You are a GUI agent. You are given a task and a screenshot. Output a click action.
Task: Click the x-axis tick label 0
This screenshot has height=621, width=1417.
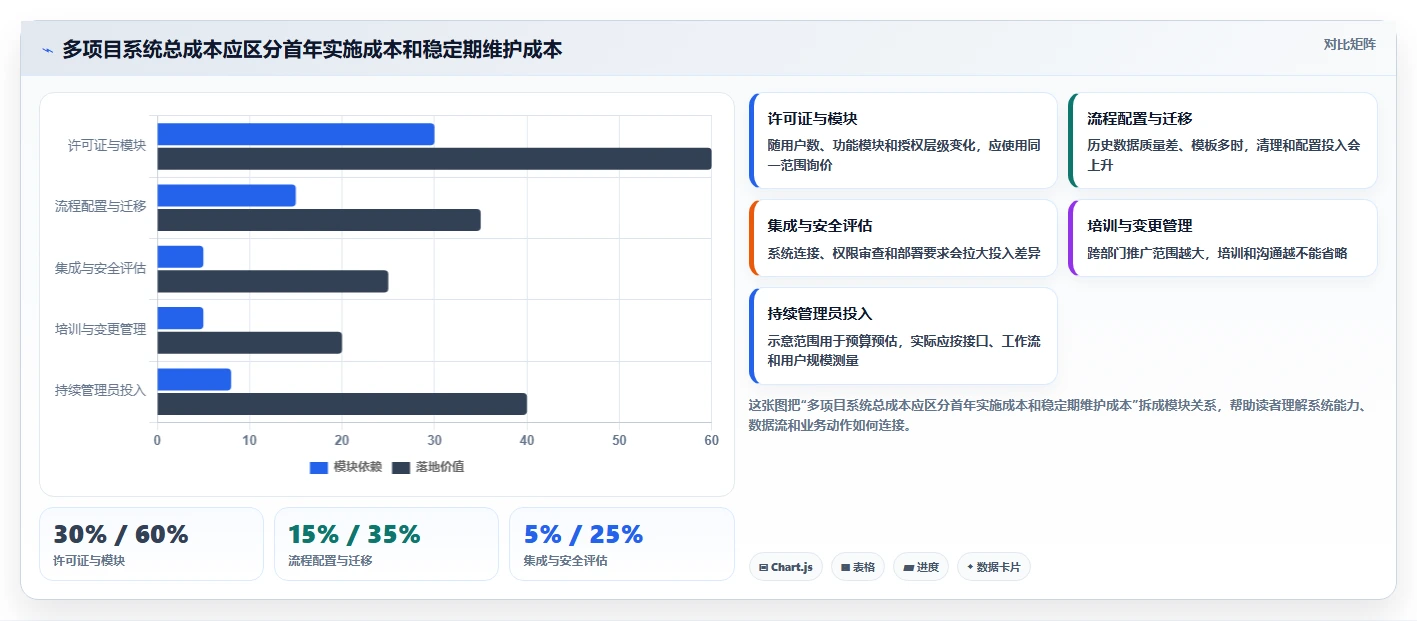(x=157, y=440)
